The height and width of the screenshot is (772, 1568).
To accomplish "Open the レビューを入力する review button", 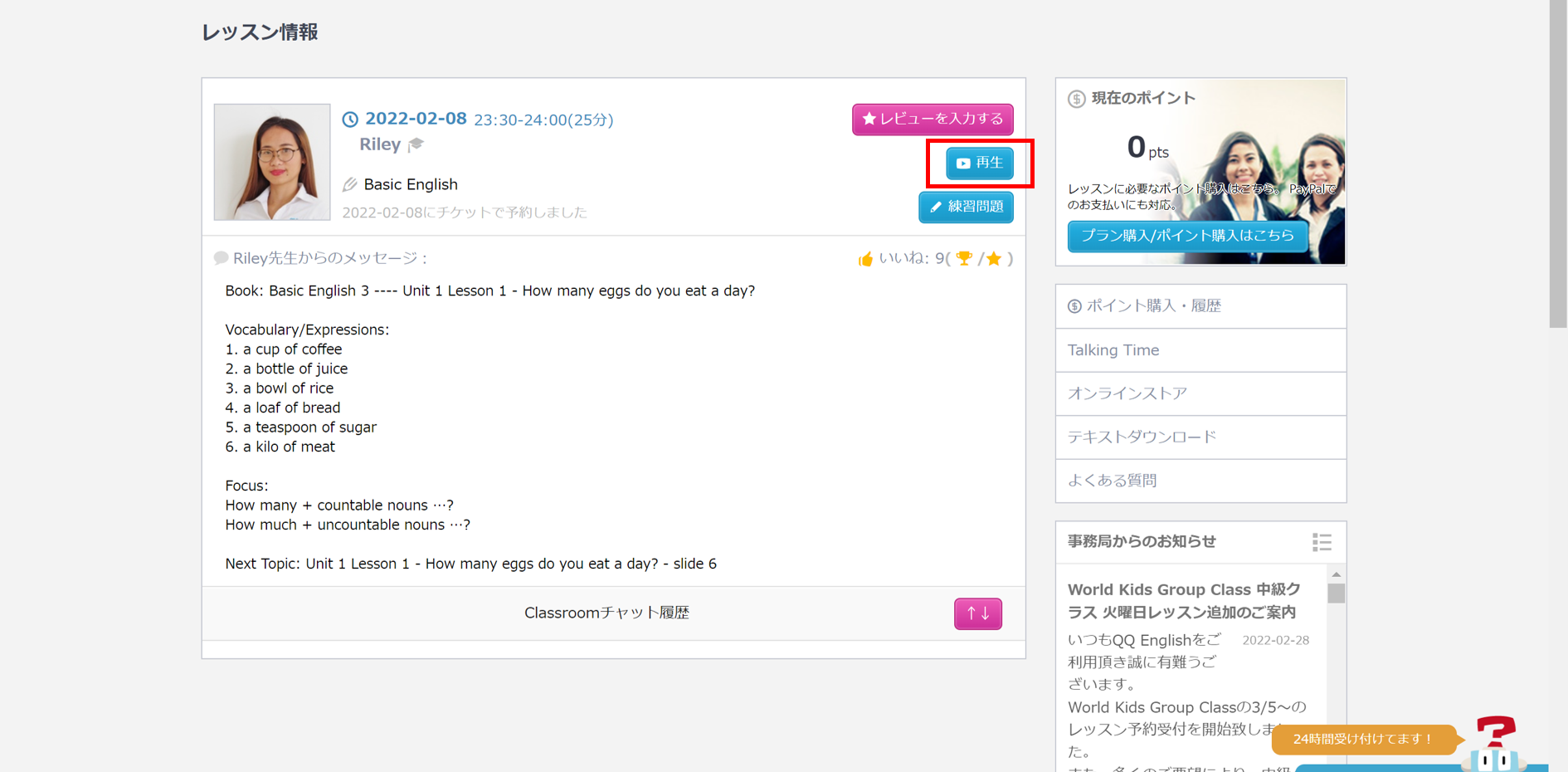I will (x=933, y=120).
